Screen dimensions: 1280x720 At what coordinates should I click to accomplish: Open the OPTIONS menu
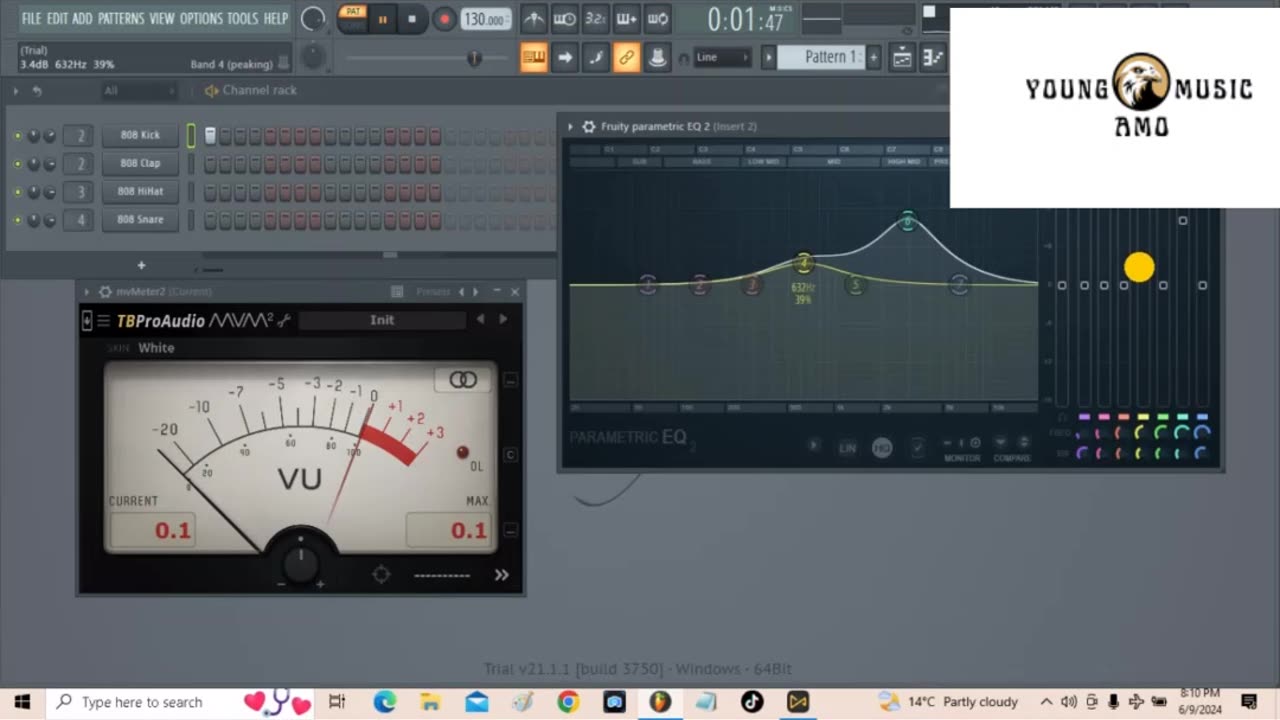click(x=201, y=18)
